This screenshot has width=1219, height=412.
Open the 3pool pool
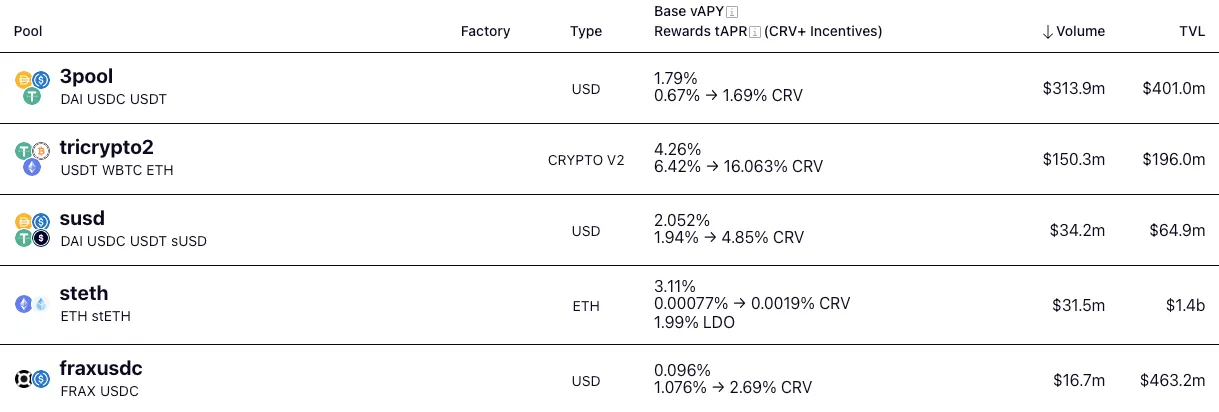[84, 77]
